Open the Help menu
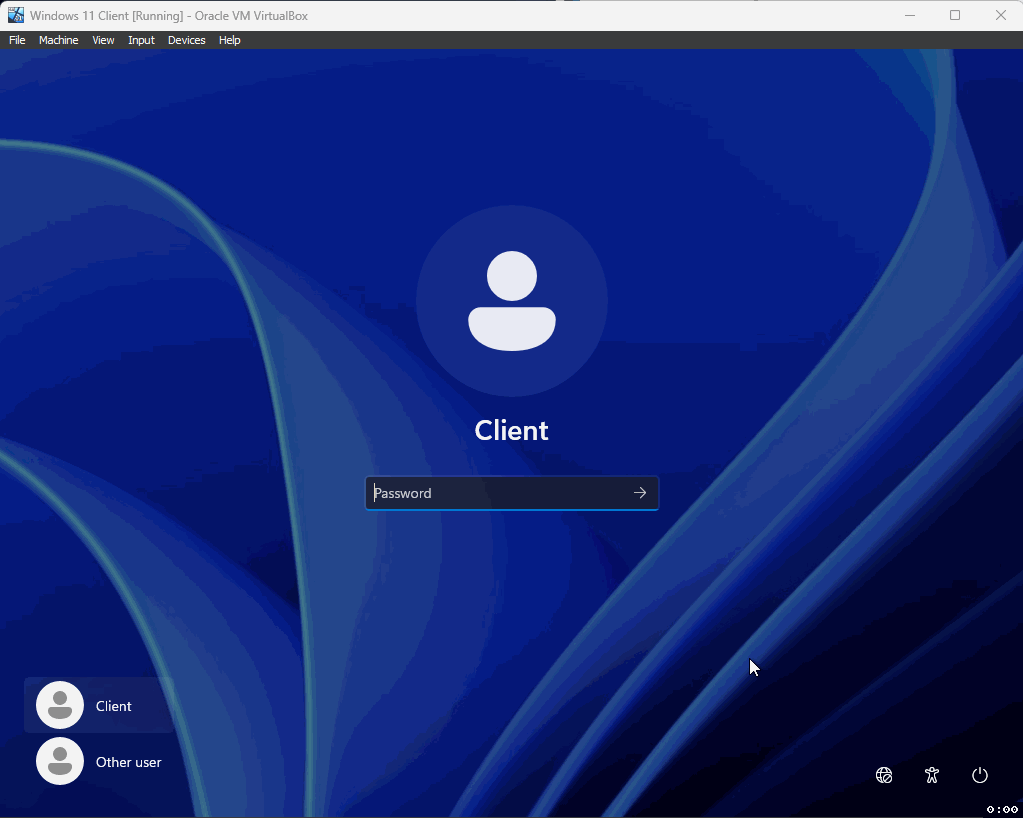The width and height of the screenshot is (1023, 818). click(x=229, y=40)
